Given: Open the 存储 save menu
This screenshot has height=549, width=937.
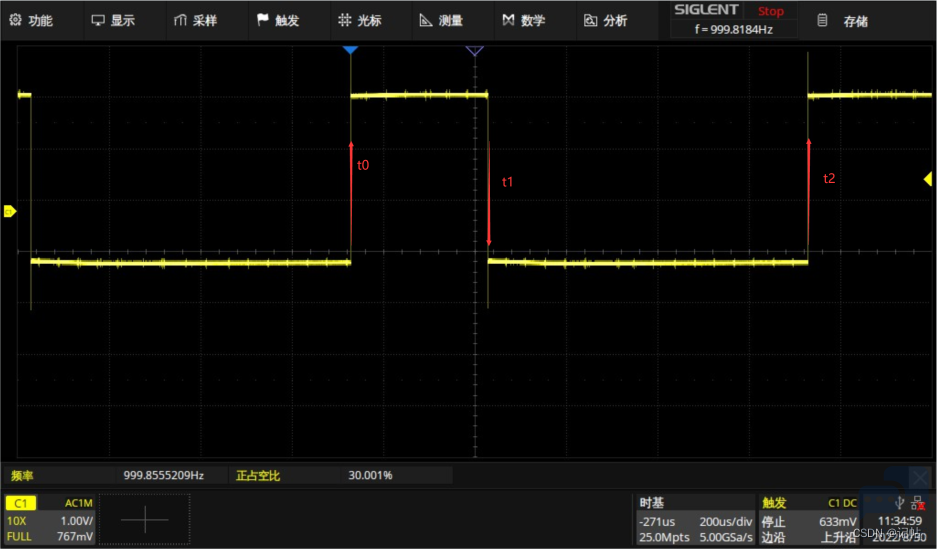Looking at the screenshot, I should 843,20.
